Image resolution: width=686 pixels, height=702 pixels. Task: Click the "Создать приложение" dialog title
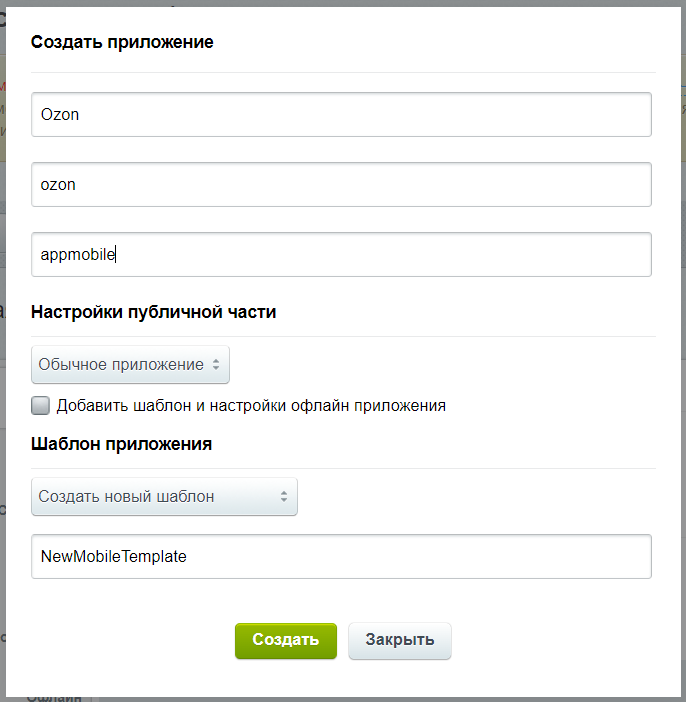(x=122, y=42)
